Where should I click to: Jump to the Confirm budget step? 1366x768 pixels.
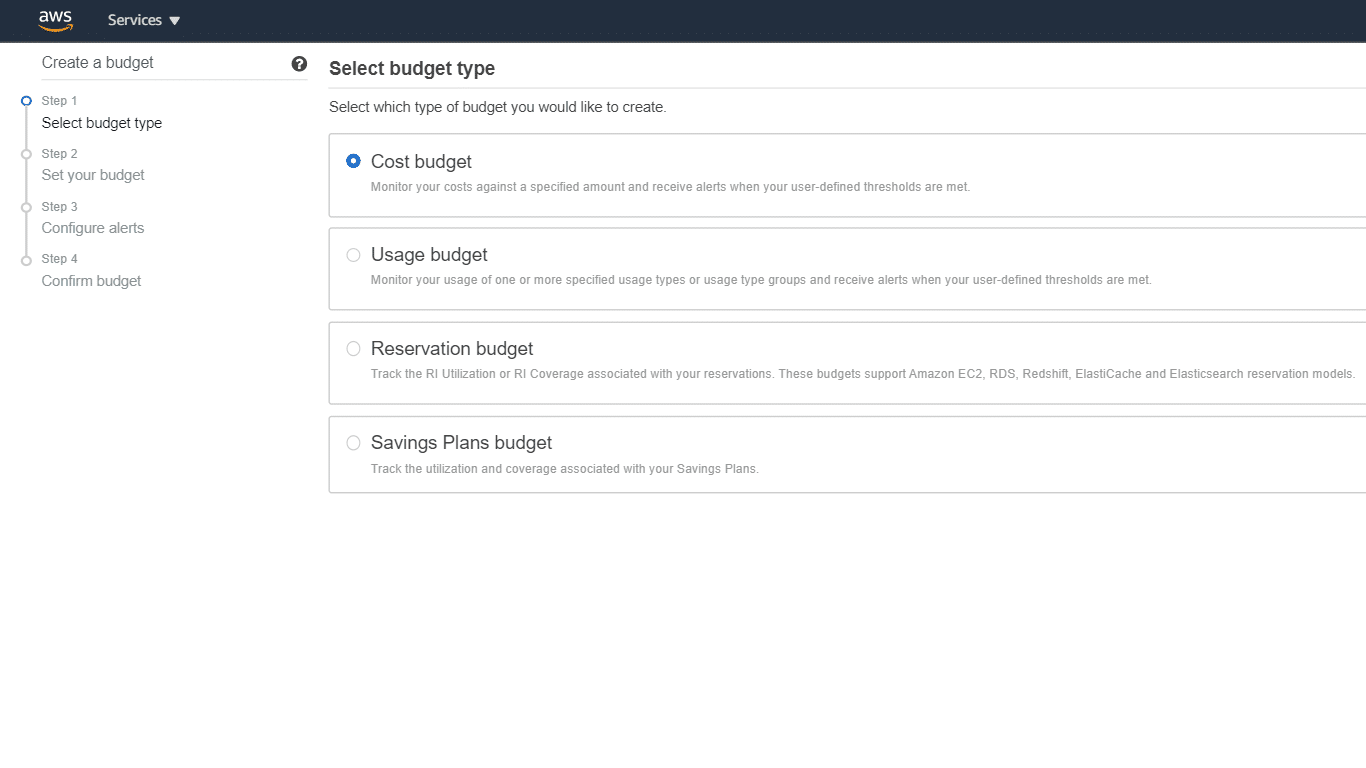(91, 281)
